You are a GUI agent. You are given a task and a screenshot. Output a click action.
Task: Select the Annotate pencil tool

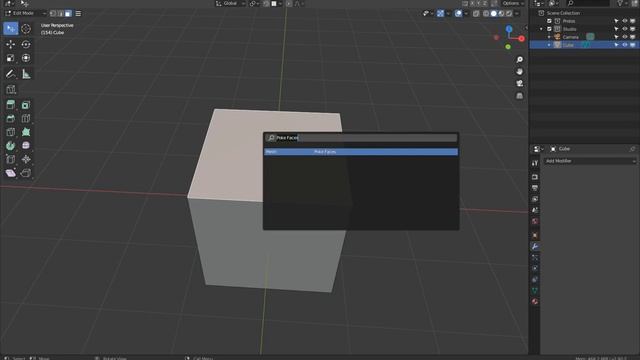(11, 74)
